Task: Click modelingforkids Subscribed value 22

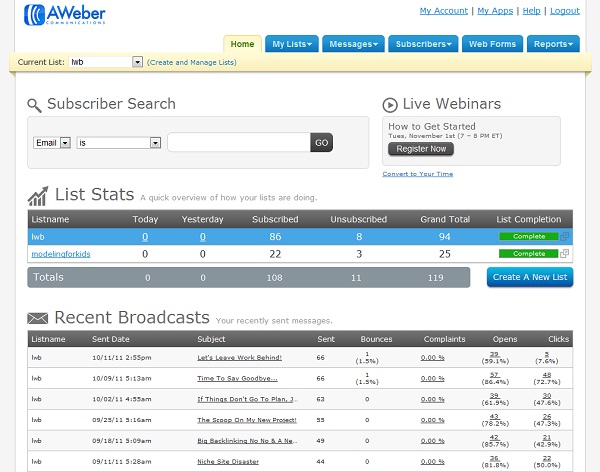Action: tap(275, 254)
